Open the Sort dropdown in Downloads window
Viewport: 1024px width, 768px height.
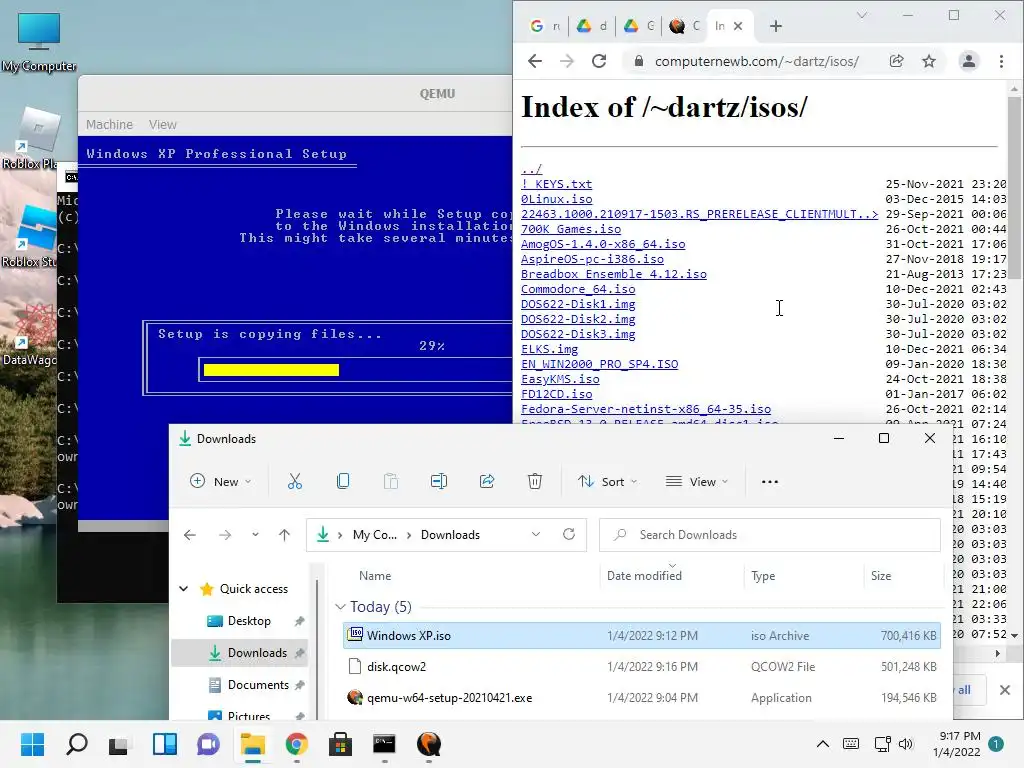(607, 481)
